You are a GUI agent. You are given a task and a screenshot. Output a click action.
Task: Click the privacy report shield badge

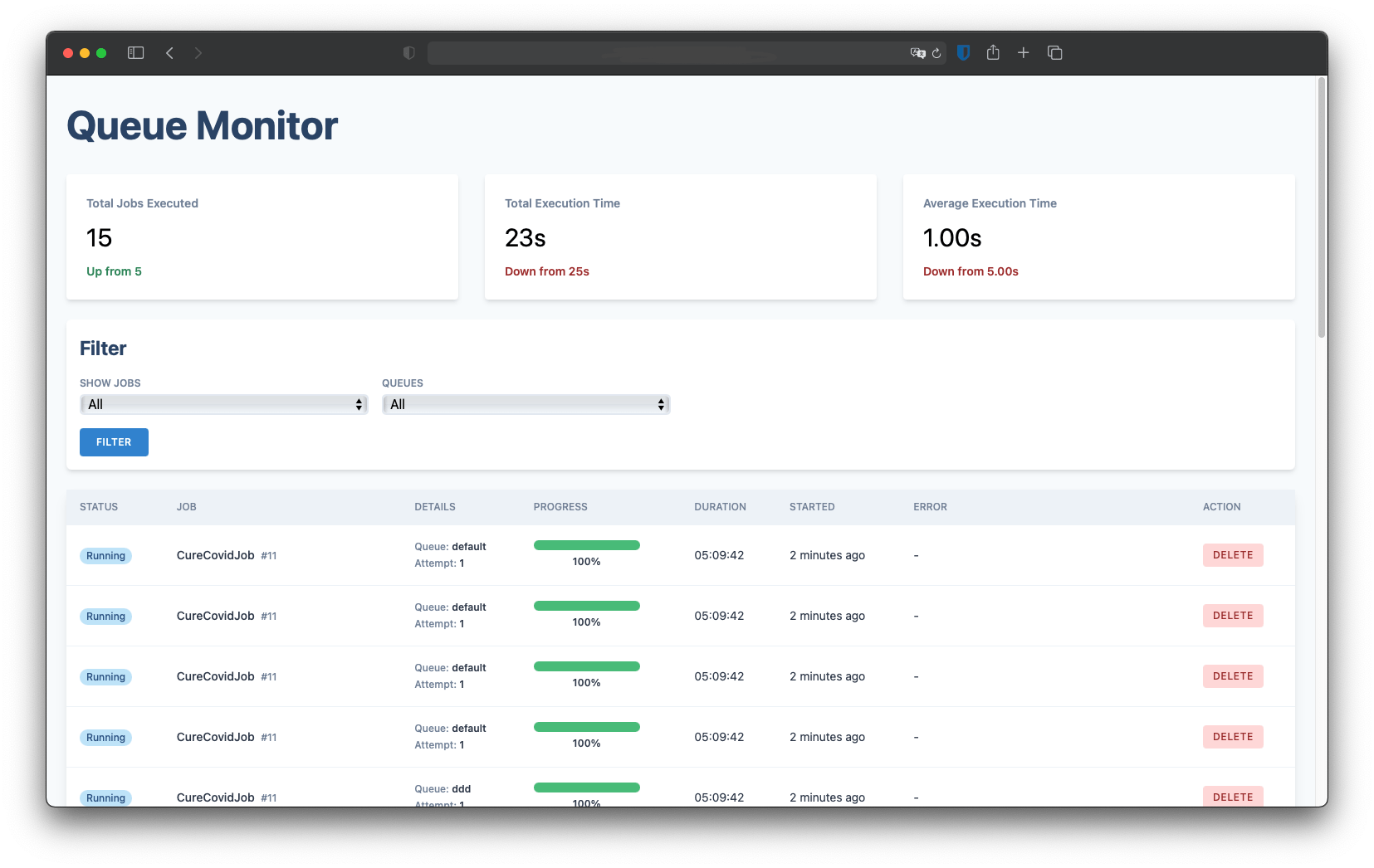coord(408,52)
